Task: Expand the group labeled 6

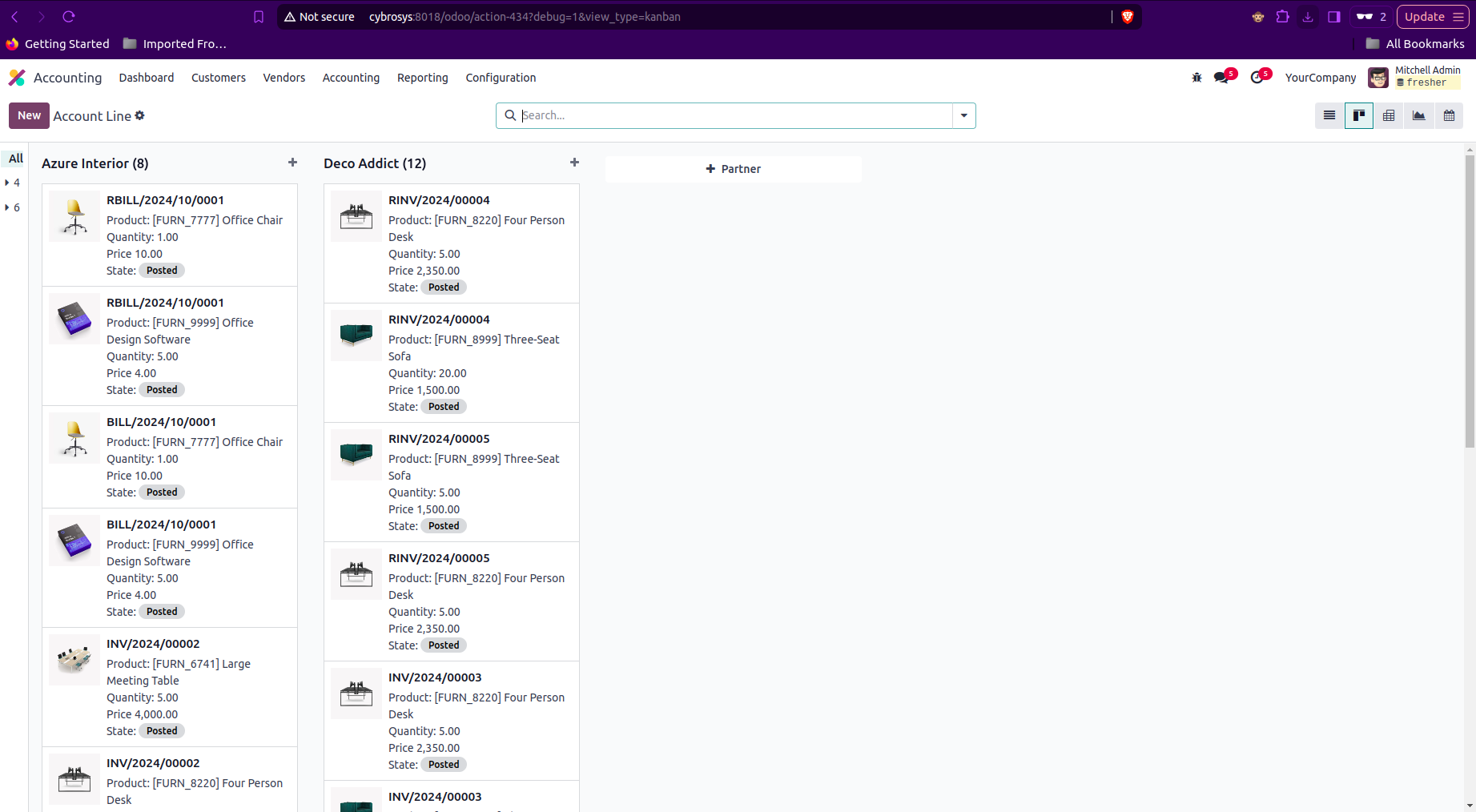Action: [12, 207]
